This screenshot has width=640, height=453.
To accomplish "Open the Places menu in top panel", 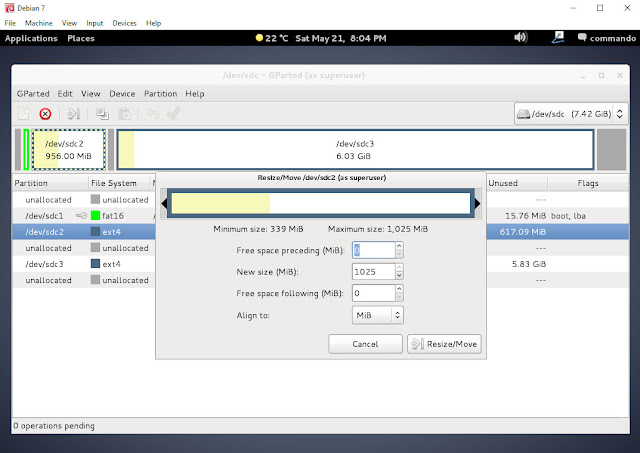I will [x=81, y=38].
